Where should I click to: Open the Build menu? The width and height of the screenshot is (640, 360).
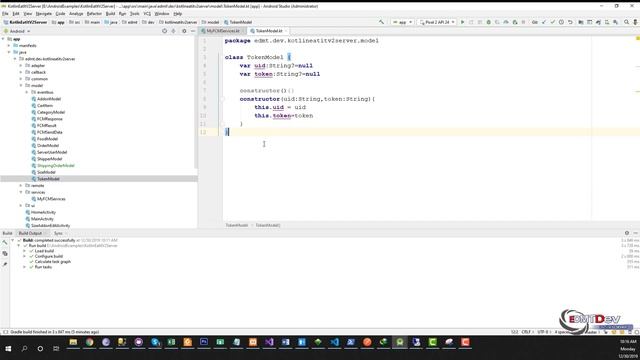click(x=110, y=13)
